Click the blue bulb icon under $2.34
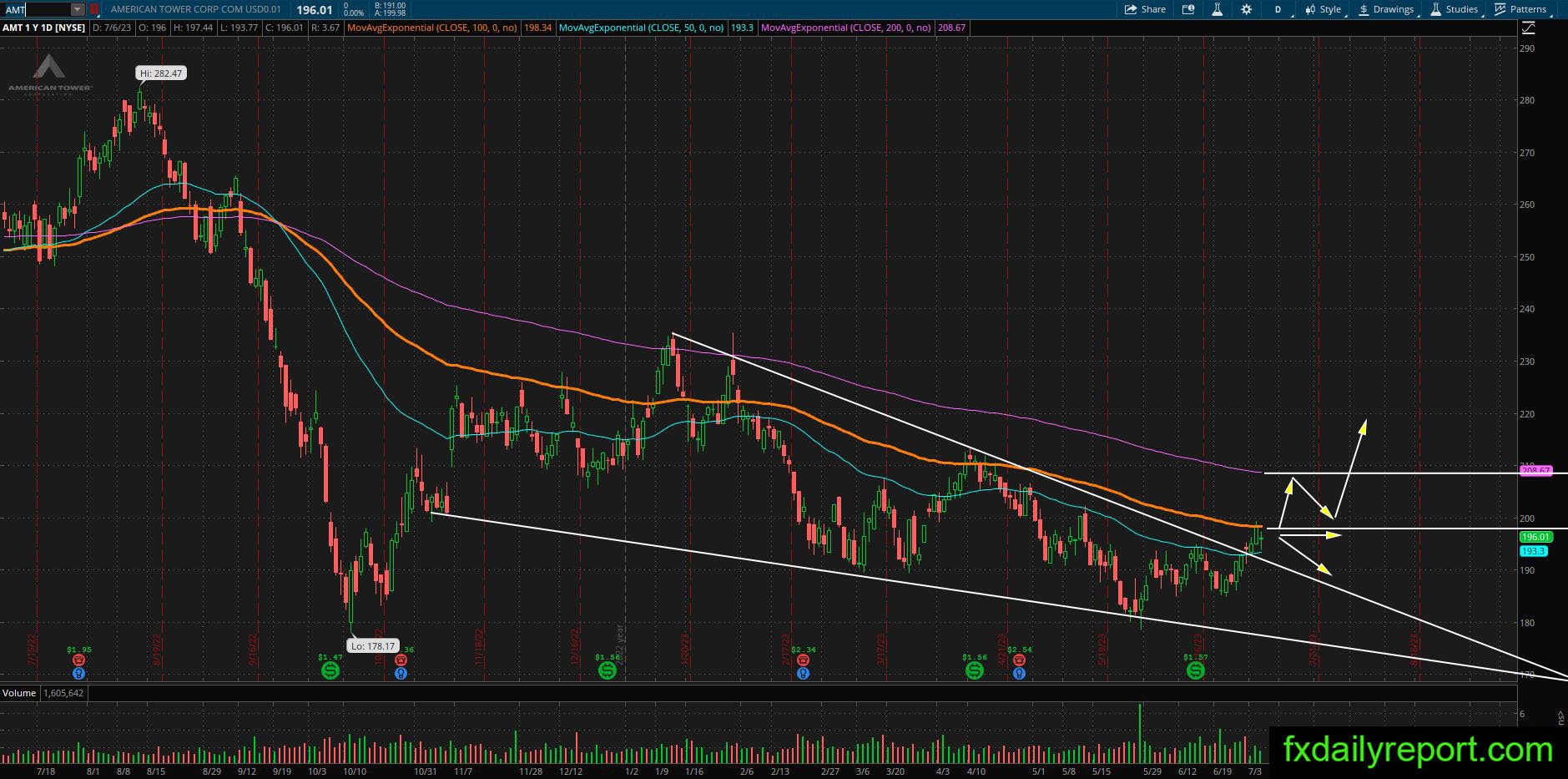This screenshot has width=1568, height=779. [803, 673]
